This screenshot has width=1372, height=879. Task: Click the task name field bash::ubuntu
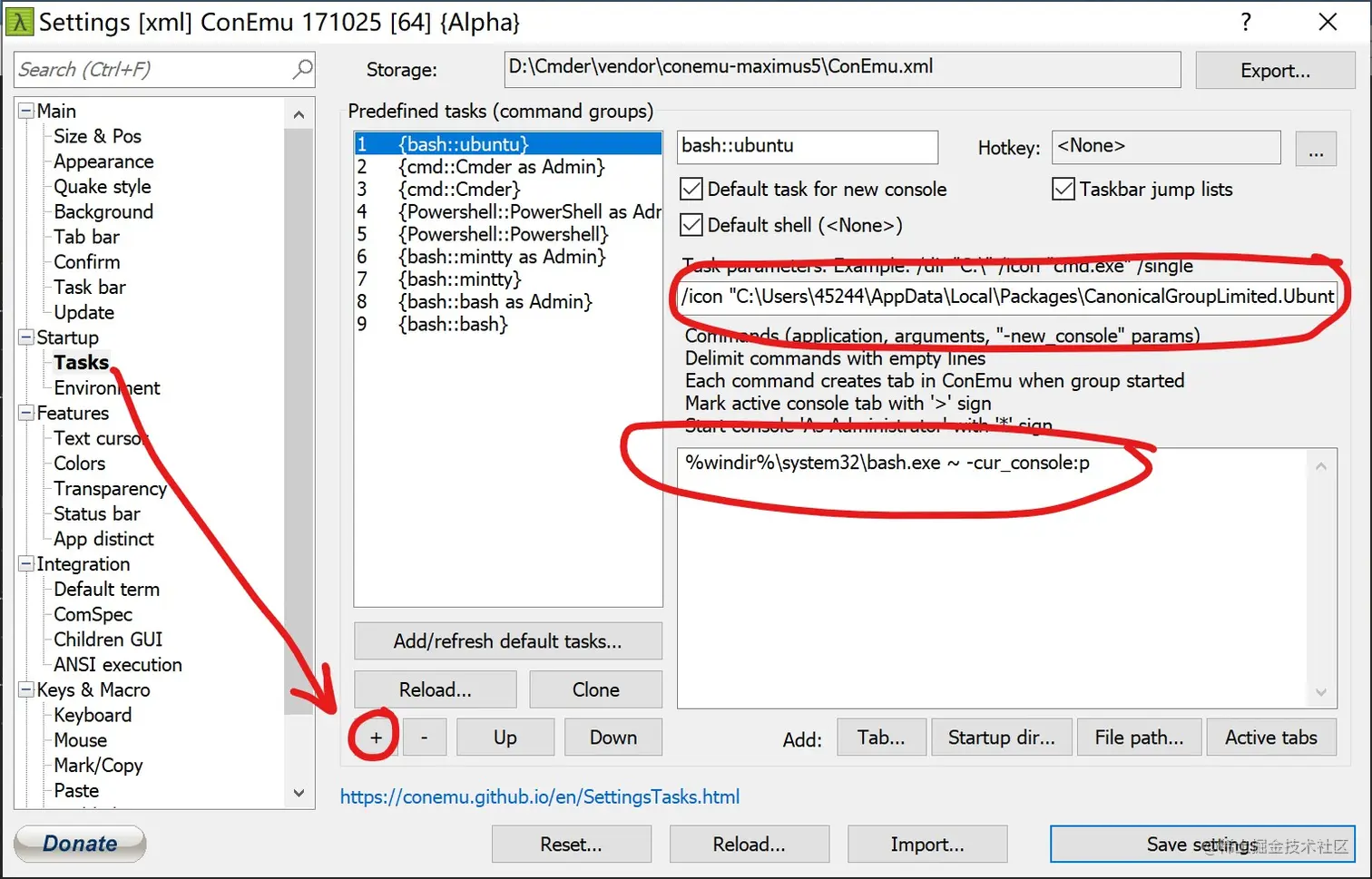pyautogui.click(x=808, y=147)
